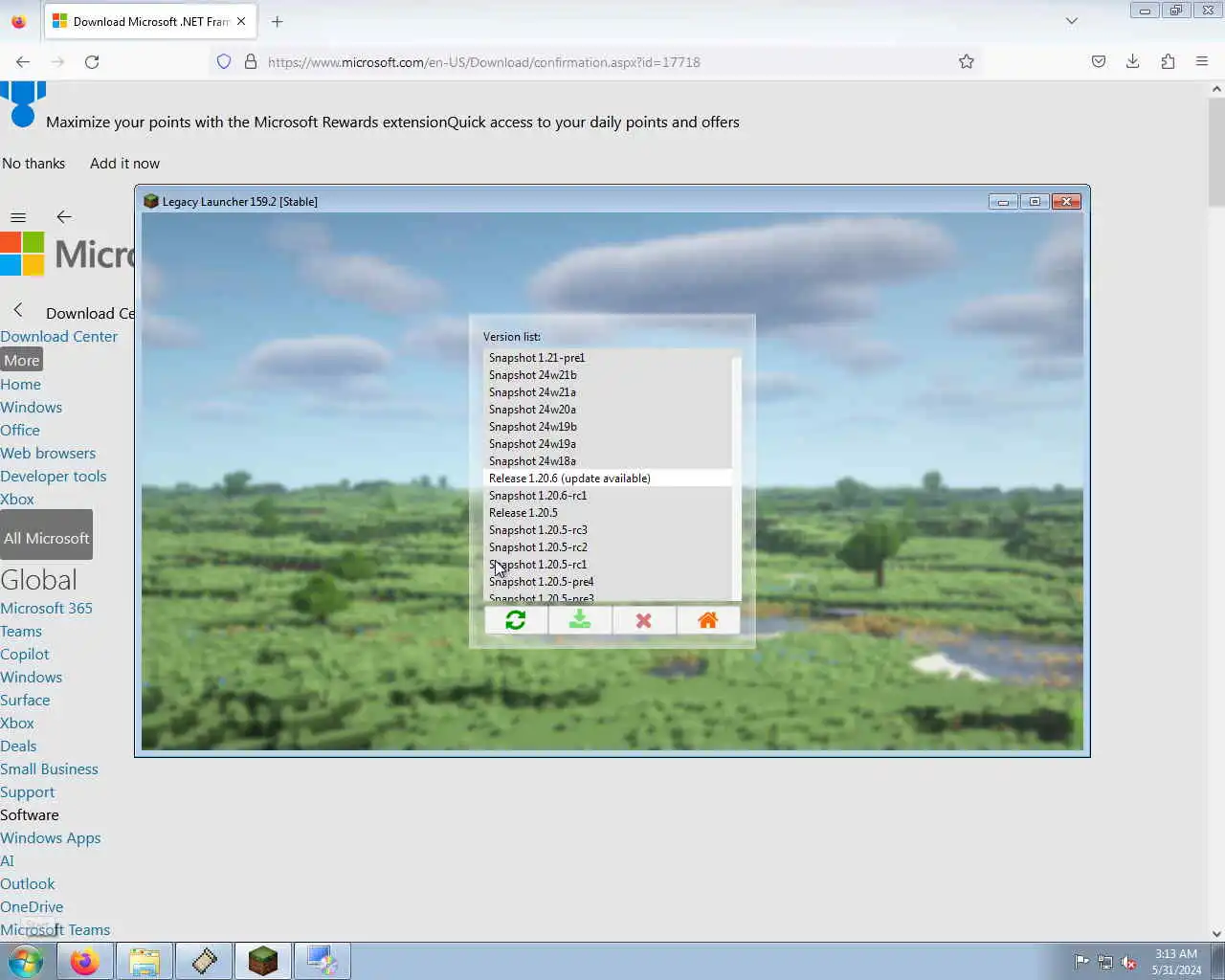The height and width of the screenshot is (980, 1225).
Task: Open the OneDrive link
Action: (x=32, y=907)
